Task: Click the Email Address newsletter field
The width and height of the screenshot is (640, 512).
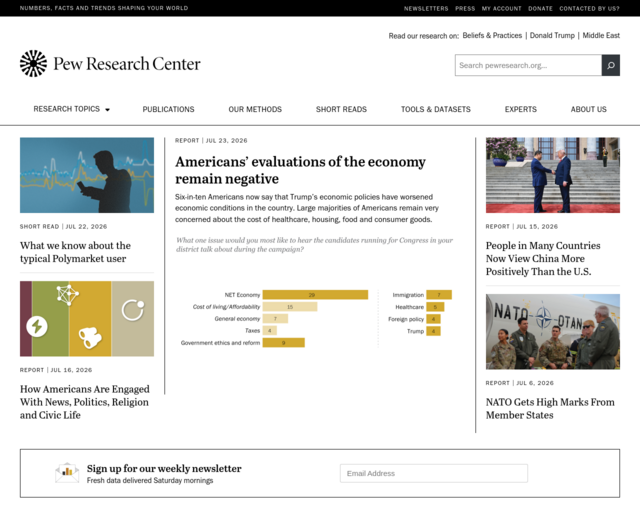Action: (433, 473)
